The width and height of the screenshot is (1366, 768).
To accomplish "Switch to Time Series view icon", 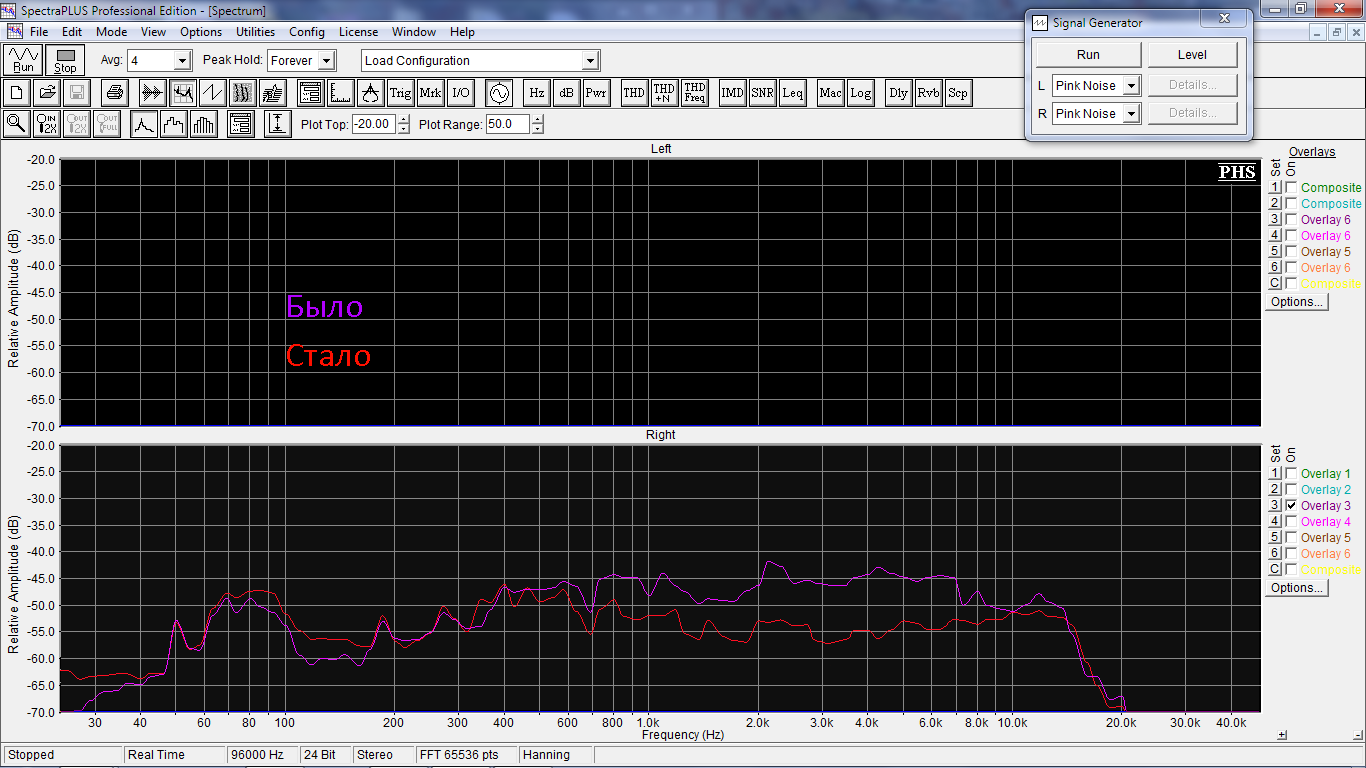I will point(152,93).
